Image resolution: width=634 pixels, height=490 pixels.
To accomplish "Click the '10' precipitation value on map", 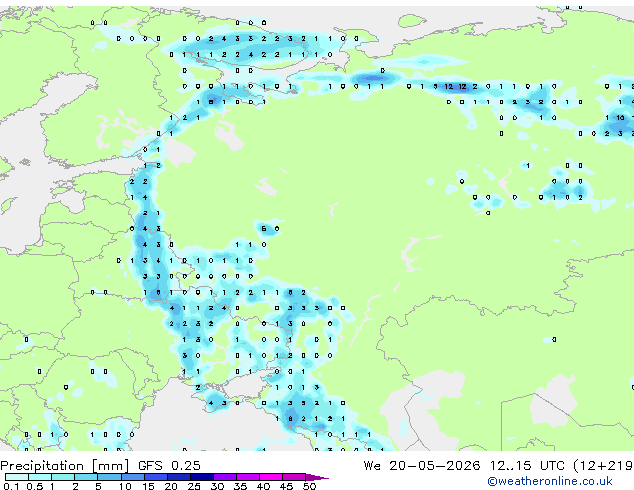I will point(620,118).
